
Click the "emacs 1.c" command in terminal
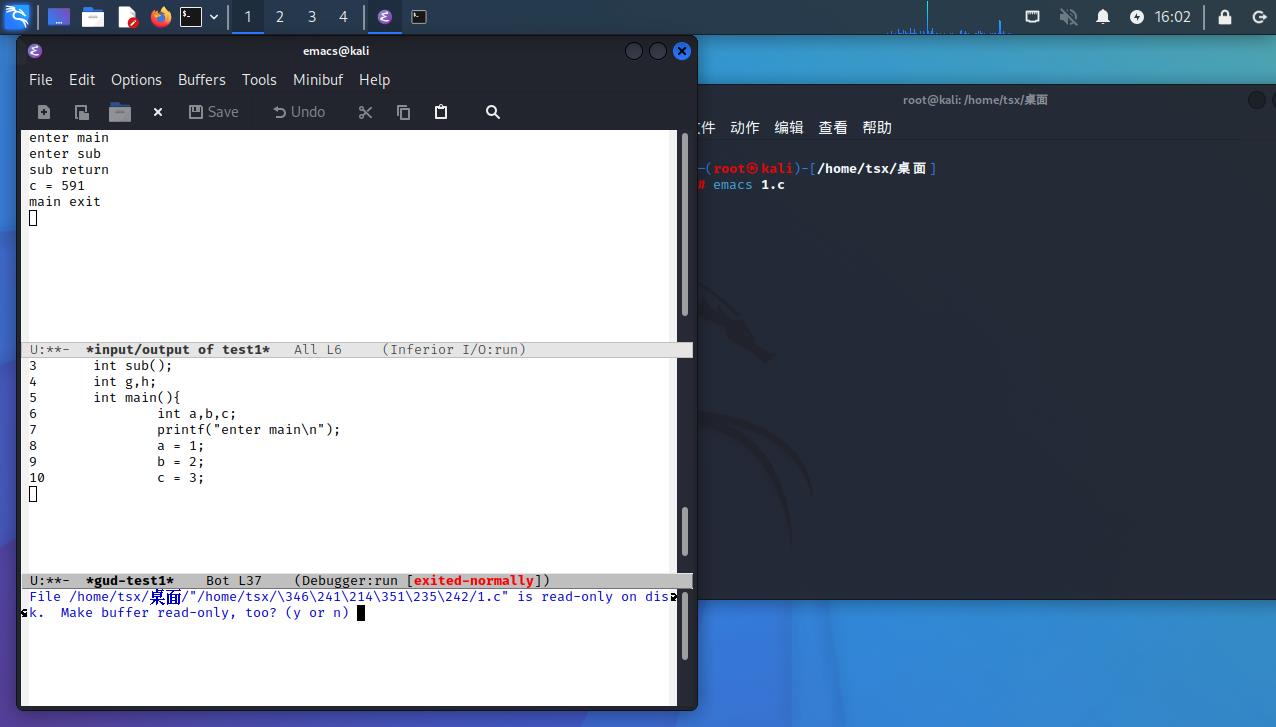click(749, 185)
